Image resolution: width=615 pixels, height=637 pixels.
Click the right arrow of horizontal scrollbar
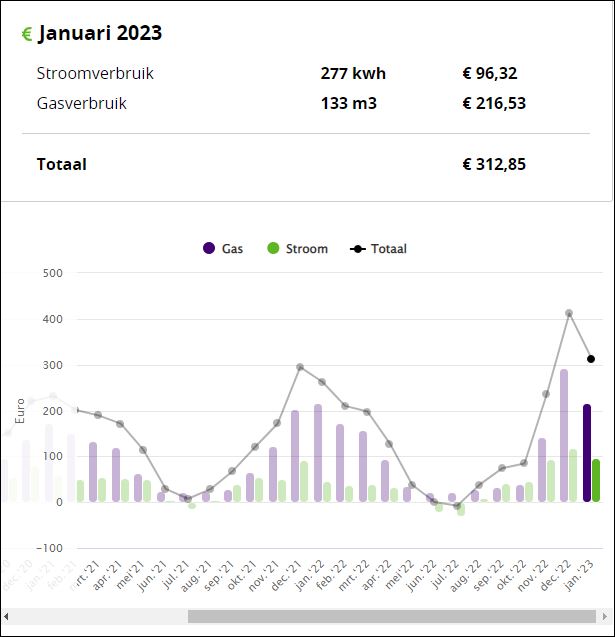tap(607, 616)
